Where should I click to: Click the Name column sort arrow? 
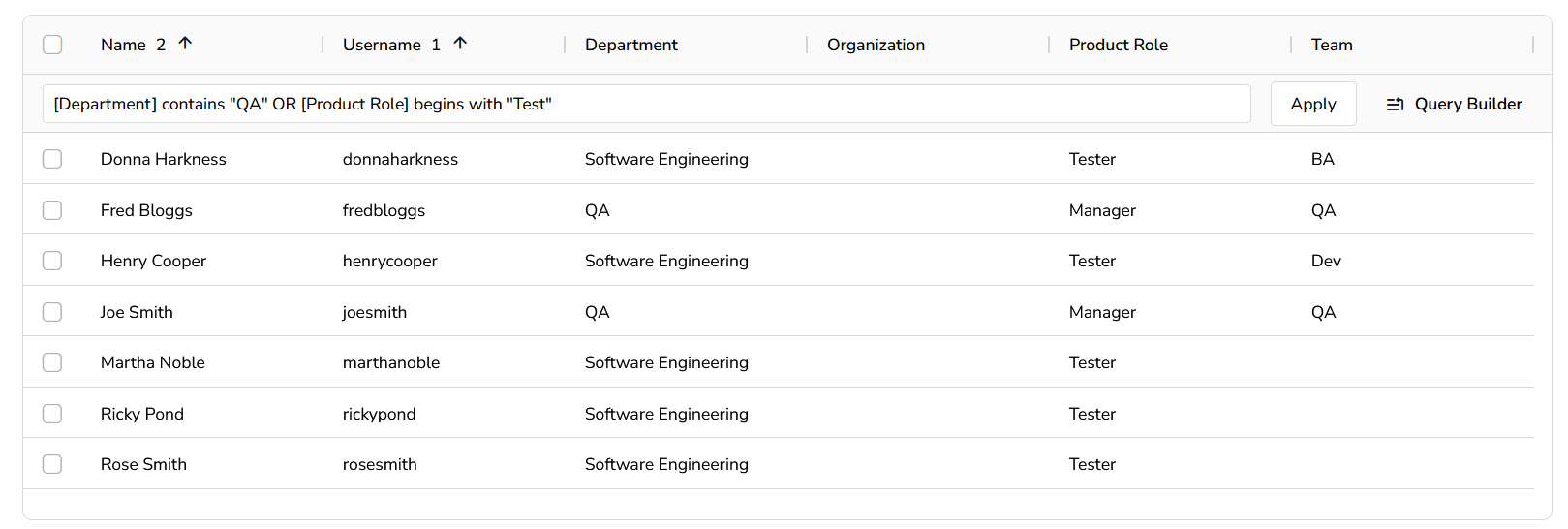coord(185,44)
